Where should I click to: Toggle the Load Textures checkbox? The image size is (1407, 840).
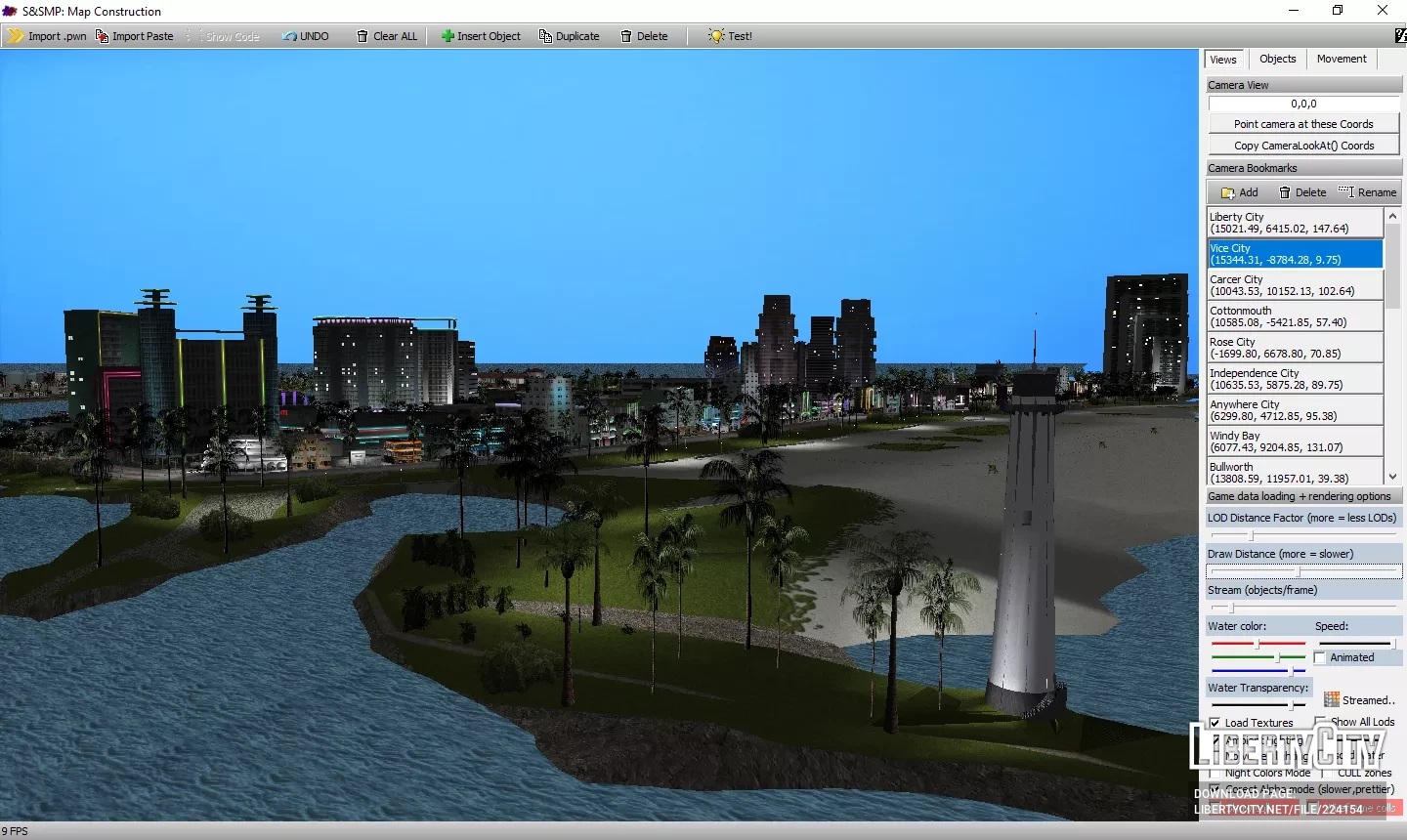1215,723
